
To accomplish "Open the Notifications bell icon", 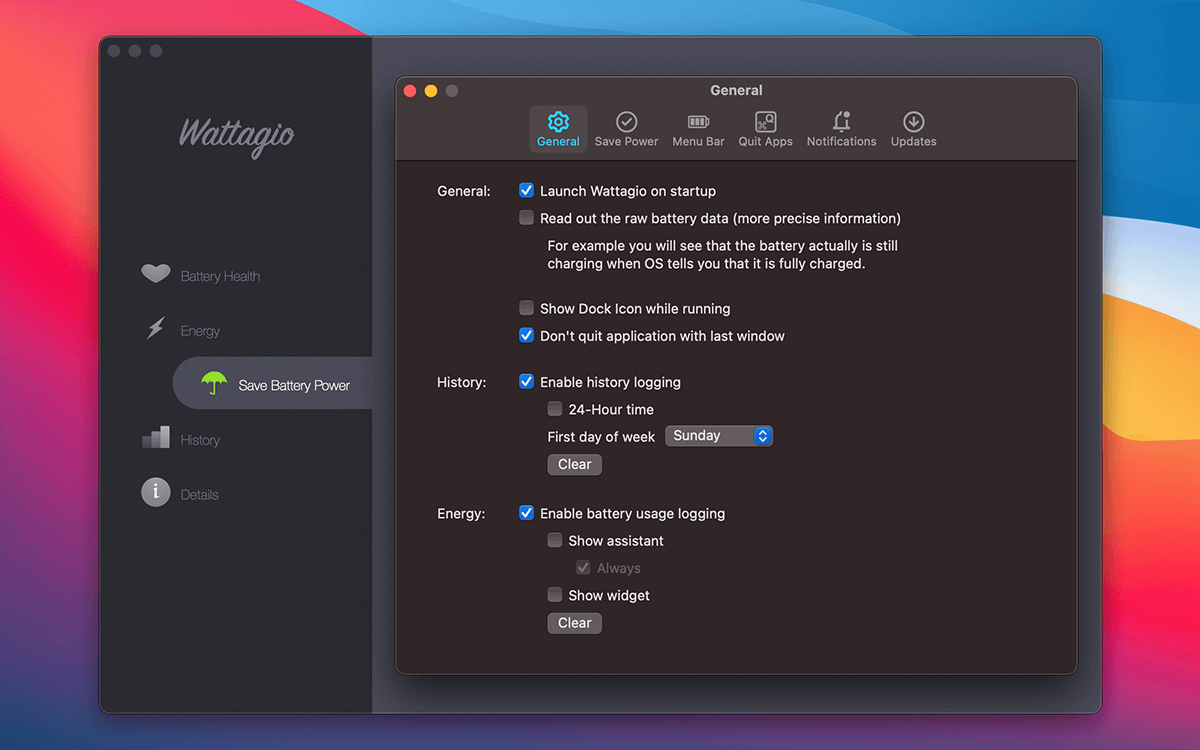I will click(841, 122).
